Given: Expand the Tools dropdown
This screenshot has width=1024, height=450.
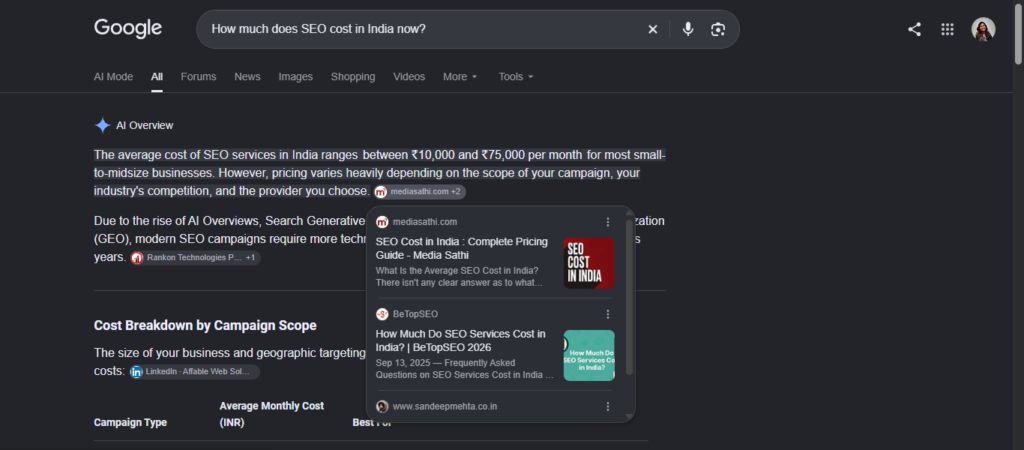Looking at the screenshot, I should tap(517, 76).
